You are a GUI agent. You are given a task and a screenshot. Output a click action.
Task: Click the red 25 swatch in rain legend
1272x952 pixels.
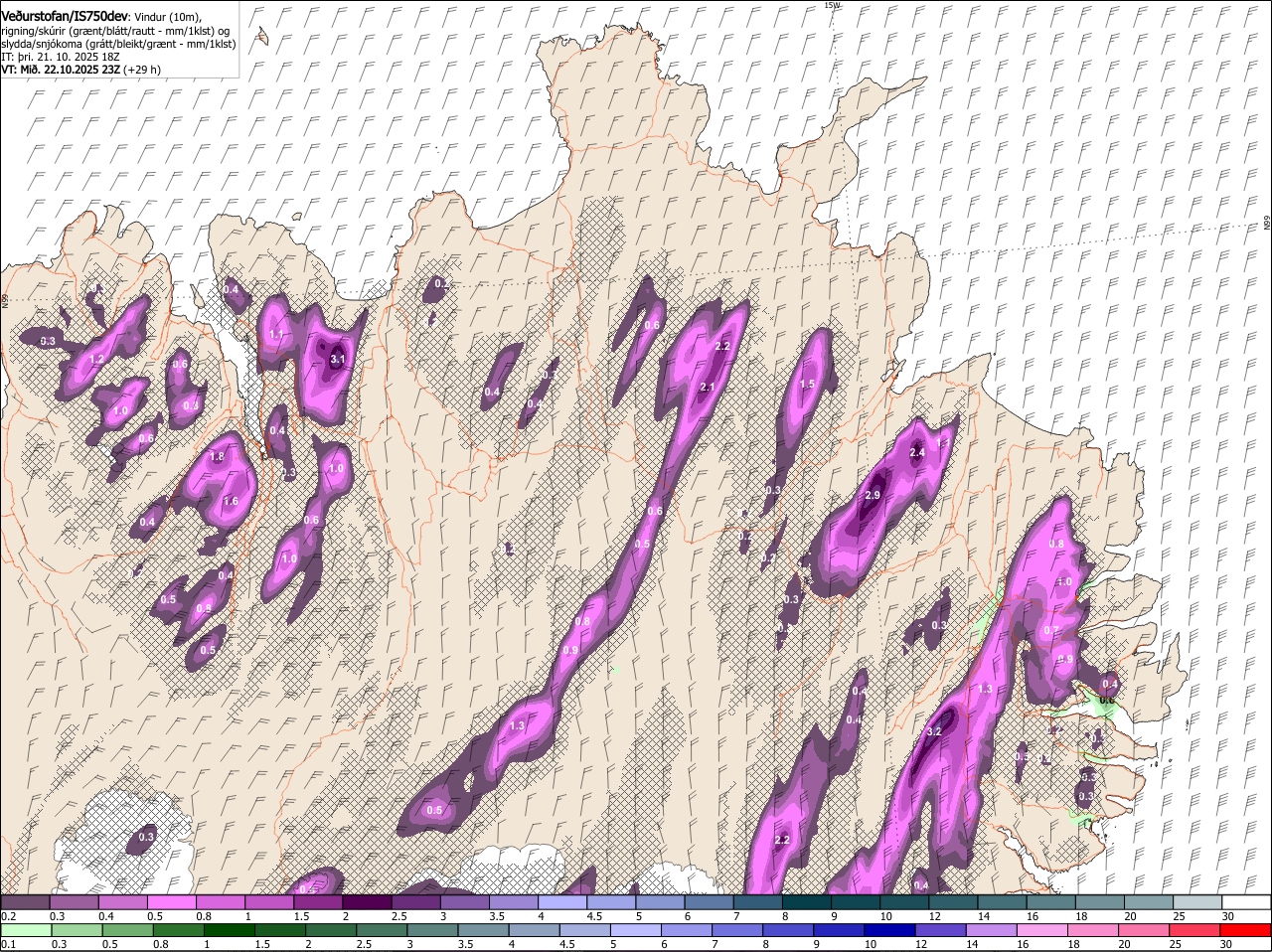tap(1194, 930)
